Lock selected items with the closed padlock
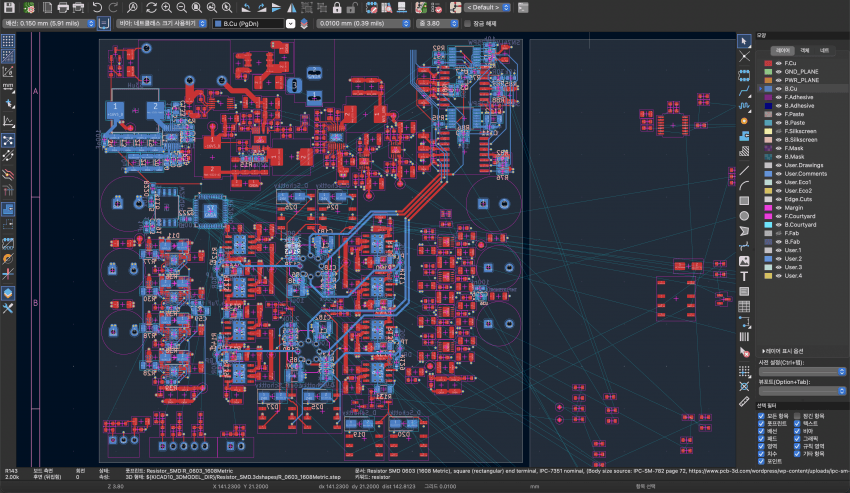The width and height of the screenshot is (850, 493). 337,8
